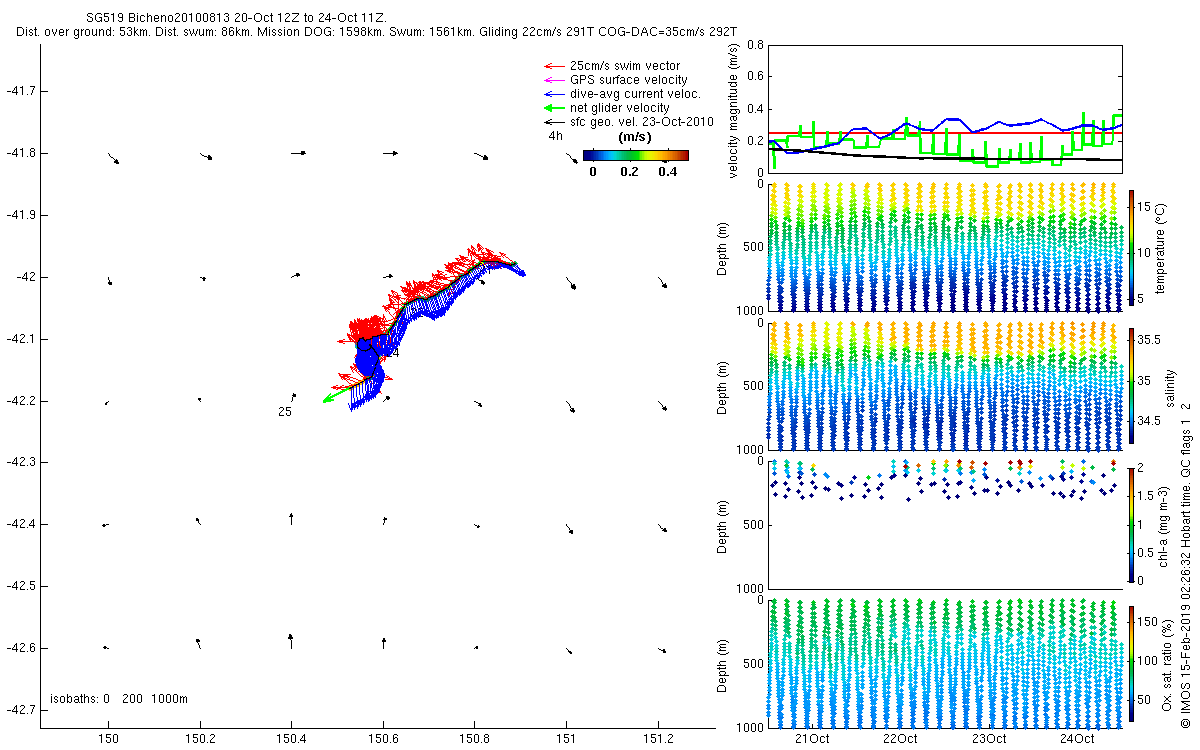Select the '25cm/s swim vector' legend label
1200x750 pixels.
[625, 66]
